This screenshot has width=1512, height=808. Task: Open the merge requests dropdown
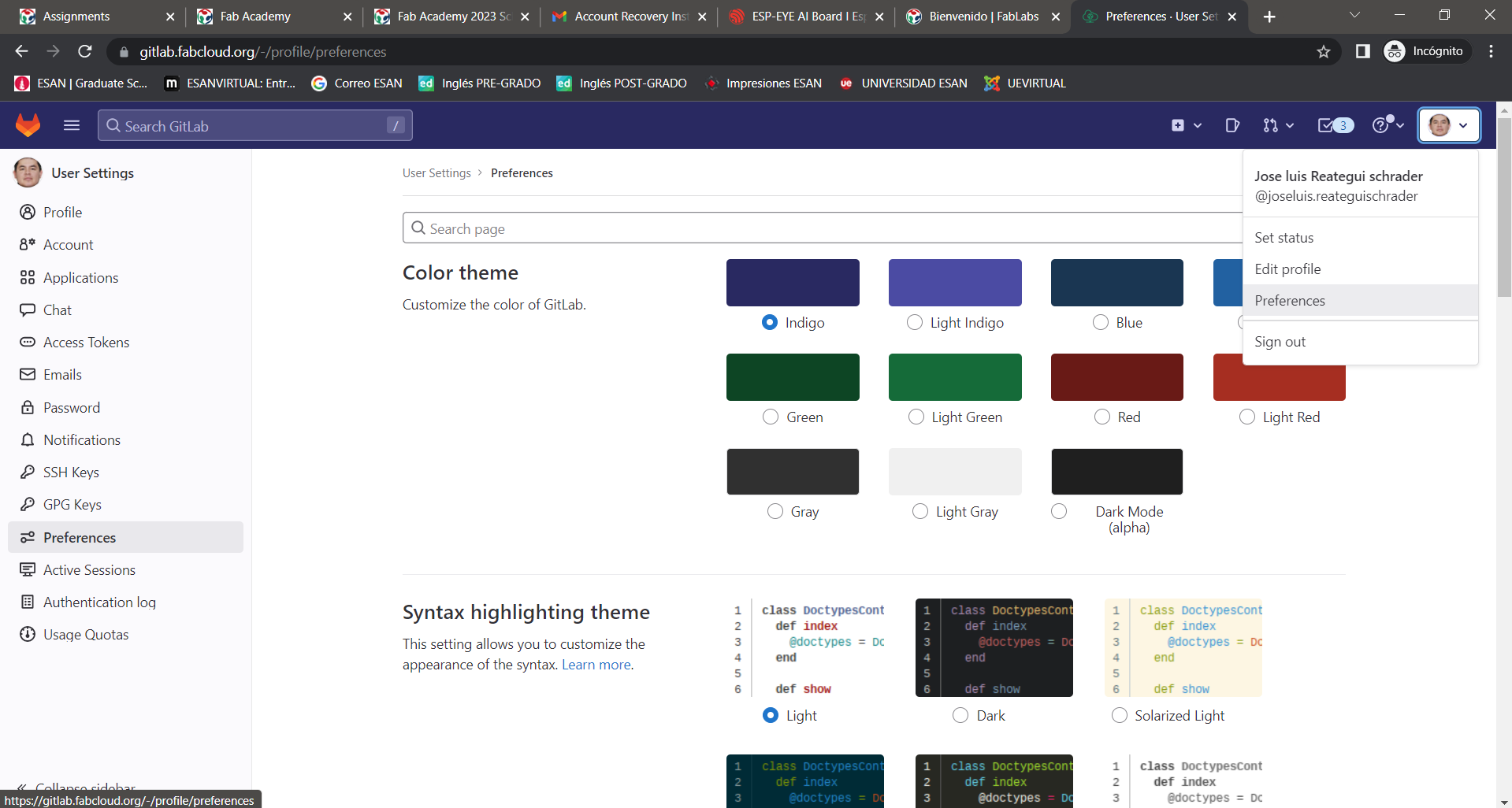click(x=1278, y=125)
